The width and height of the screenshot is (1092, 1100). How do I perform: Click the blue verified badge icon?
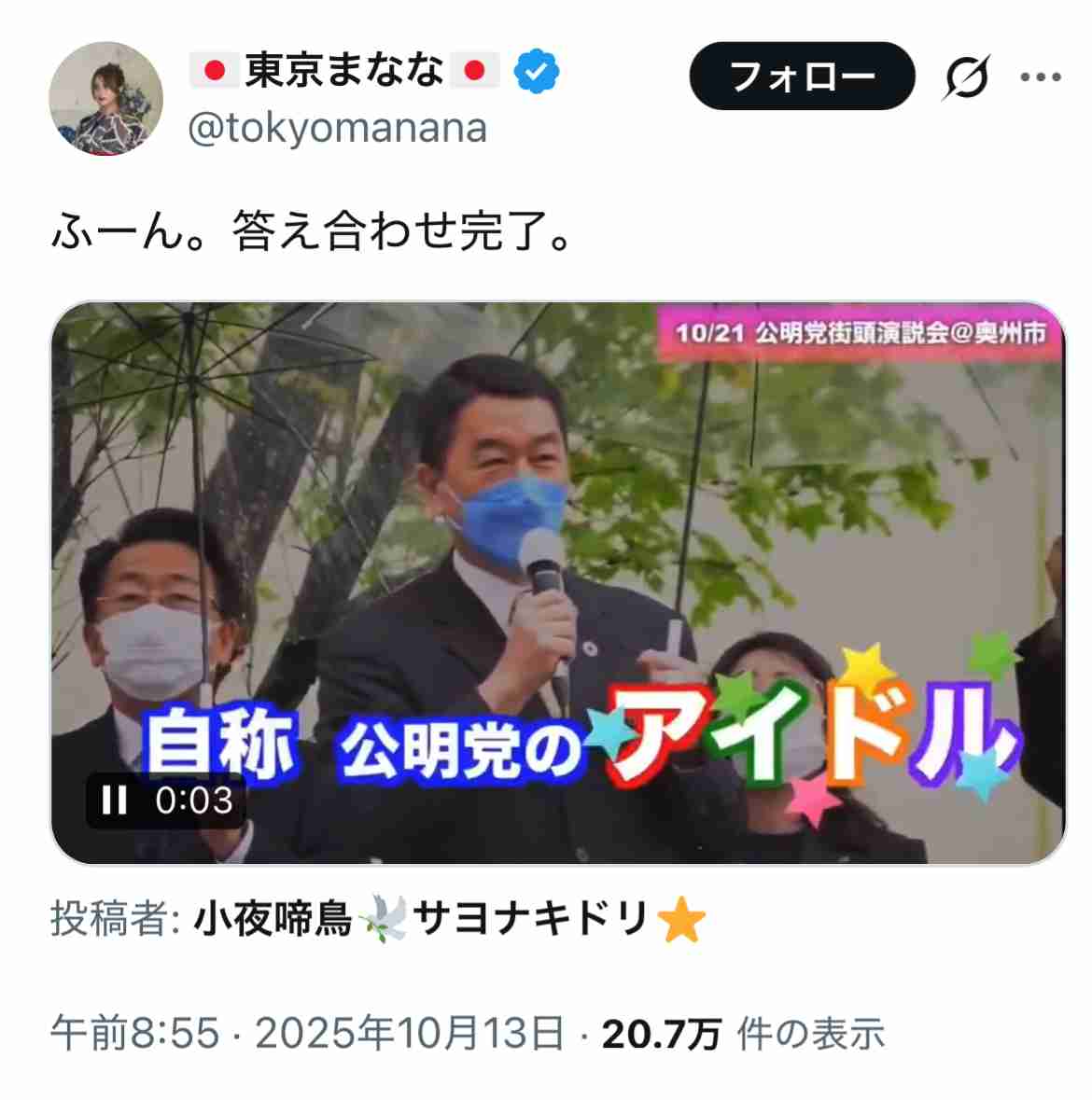pos(536,71)
